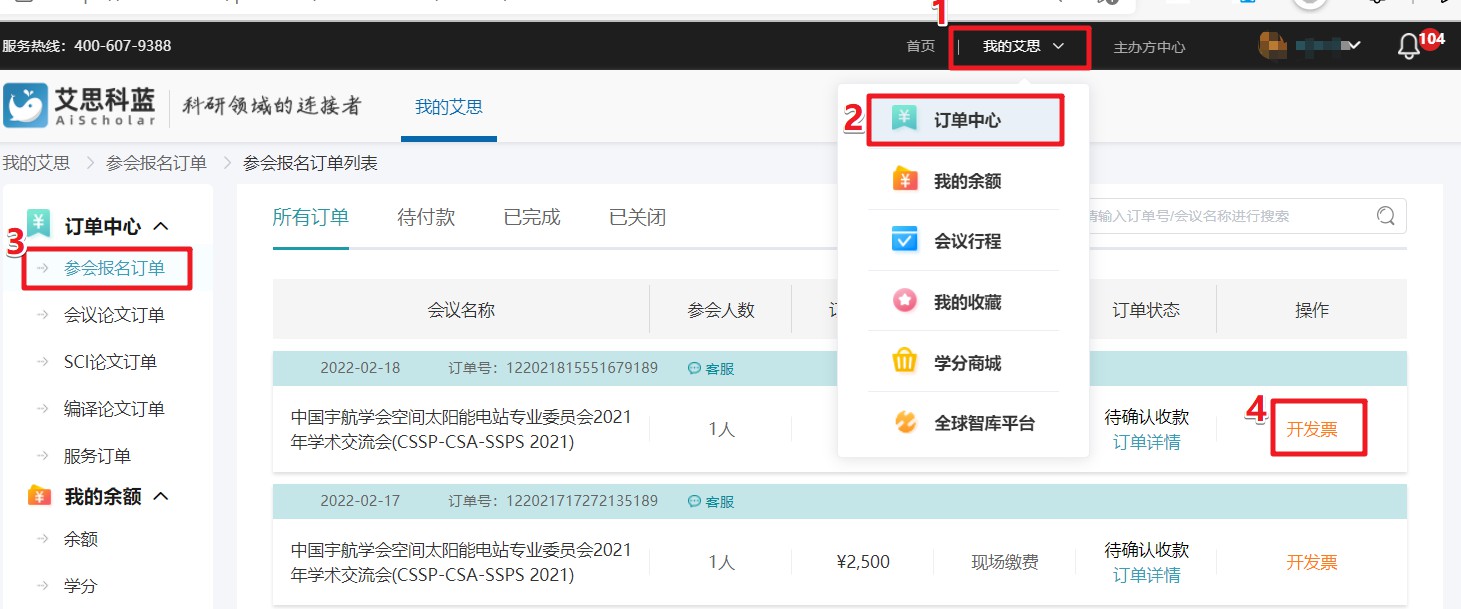The height and width of the screenshot is (609, 1461).
Task: Click the user avatar in top bar
Action: pos(1271,45)
